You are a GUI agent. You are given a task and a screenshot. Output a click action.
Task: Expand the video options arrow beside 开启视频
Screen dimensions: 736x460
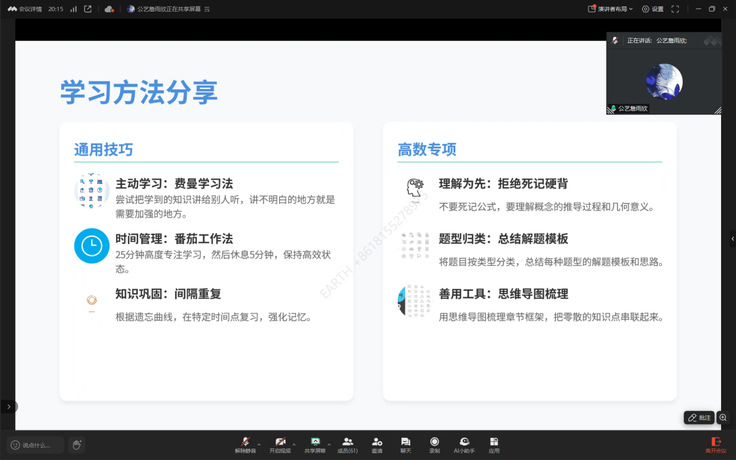pyautogui.click(x=295, y=441)
